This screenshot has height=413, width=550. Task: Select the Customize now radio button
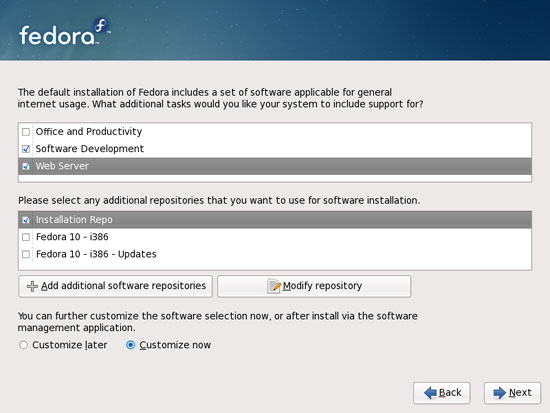[130, 345]
